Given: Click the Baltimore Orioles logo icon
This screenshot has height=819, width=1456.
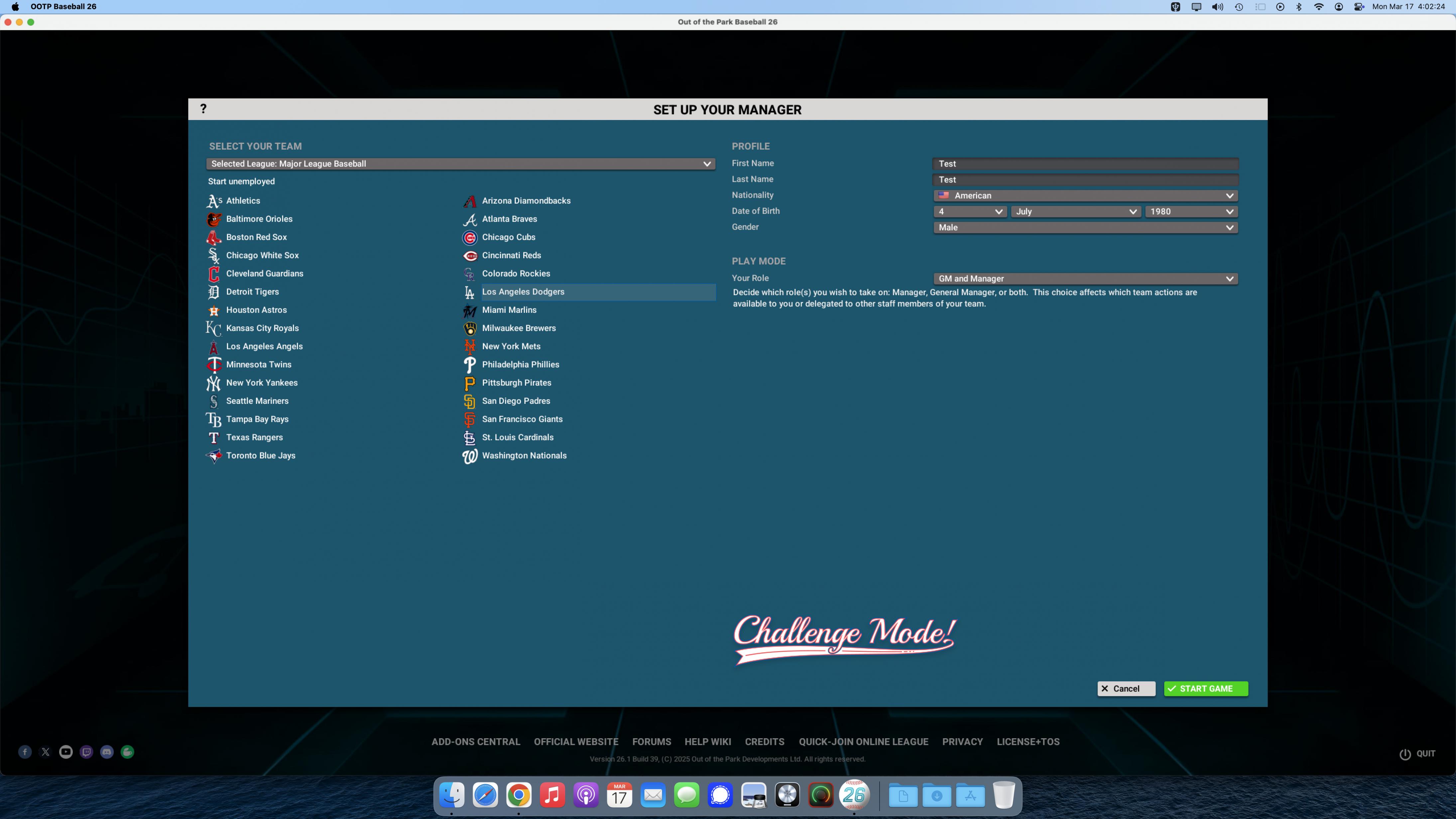Looking at the screenshot, I should pyautogui.click(x=213, y=219).
